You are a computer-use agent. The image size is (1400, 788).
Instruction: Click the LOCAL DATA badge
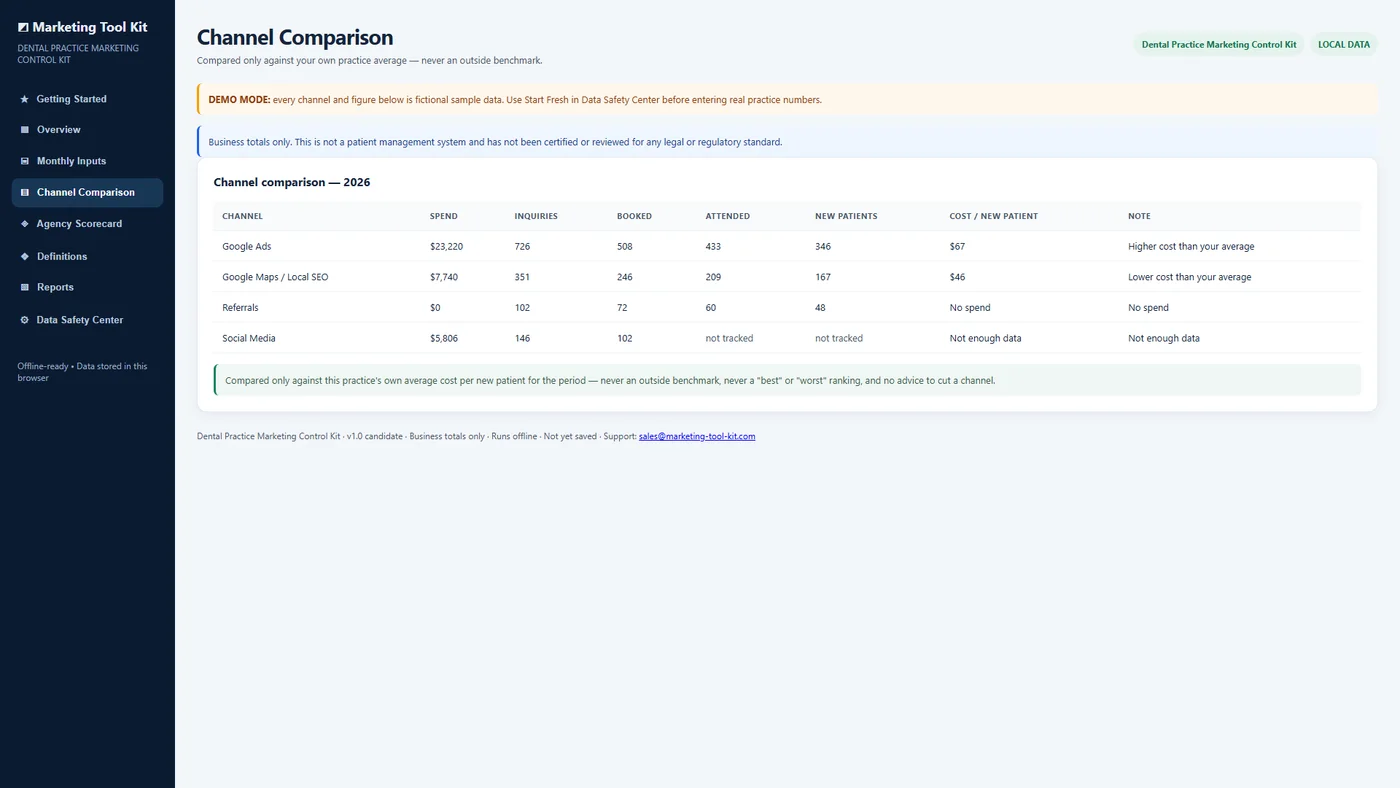(1344, 45)
